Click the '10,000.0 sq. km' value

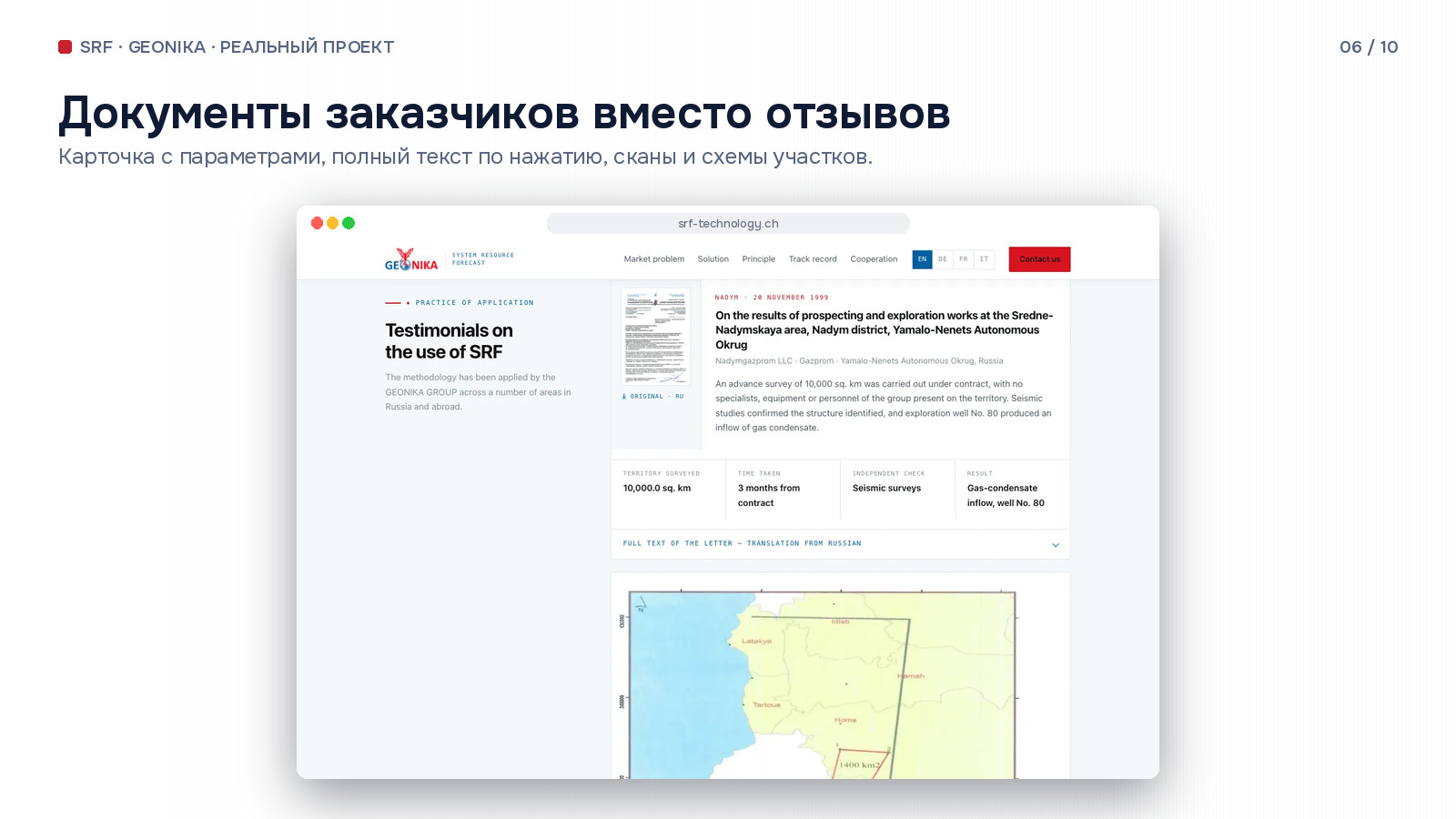[x=657, y=489]
